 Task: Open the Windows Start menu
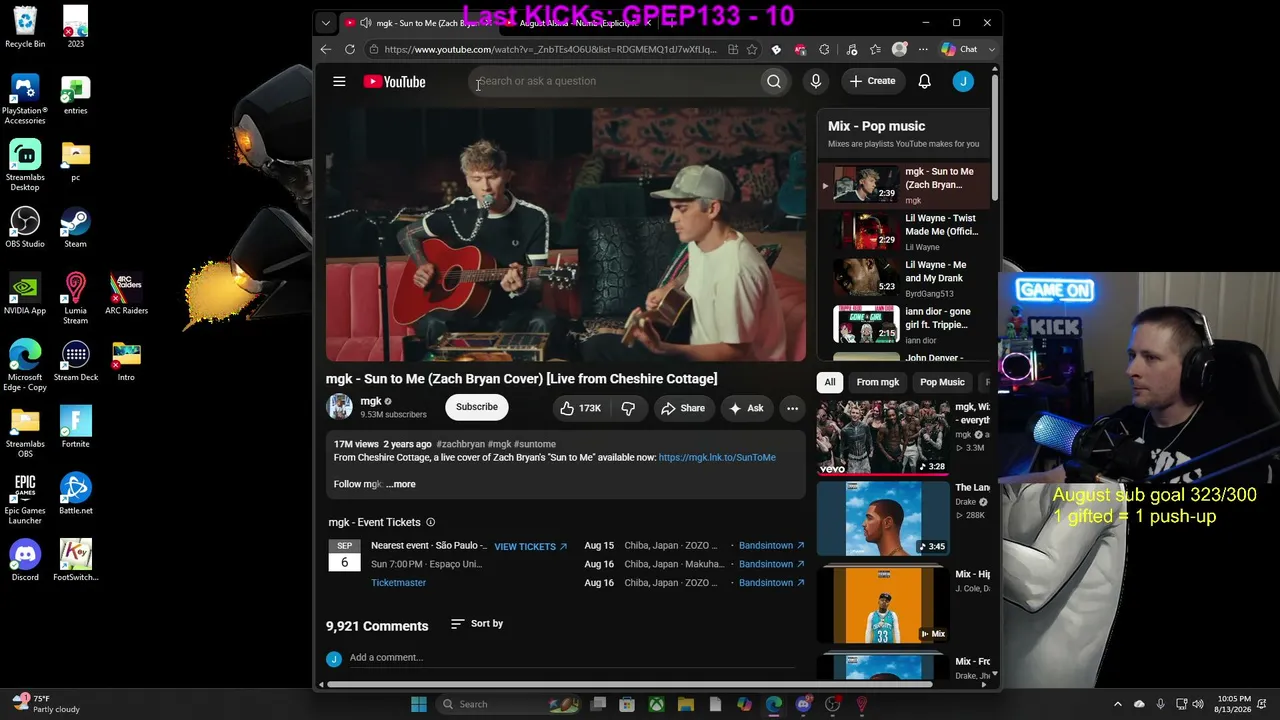click(419, 704)
